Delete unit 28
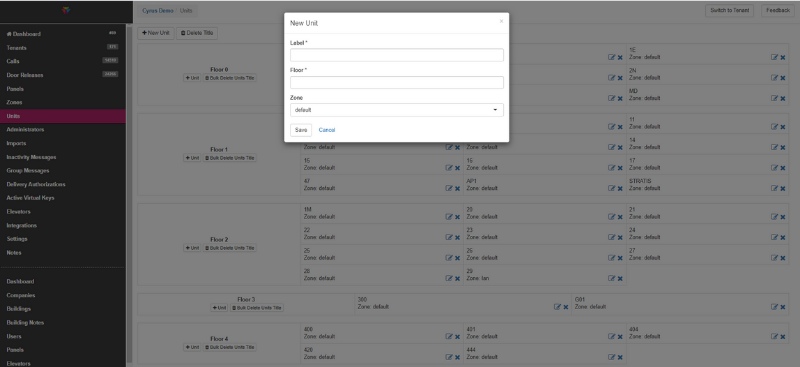The height and width of the screenshot is (367, 800). [457, 279]
